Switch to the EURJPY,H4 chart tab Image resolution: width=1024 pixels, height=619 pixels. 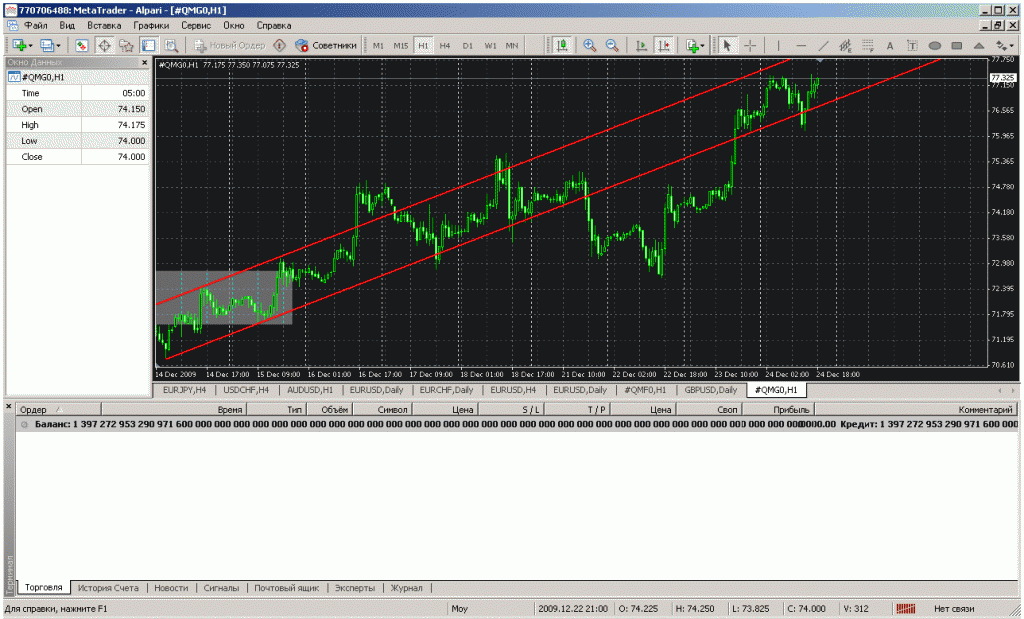point(184,390)
